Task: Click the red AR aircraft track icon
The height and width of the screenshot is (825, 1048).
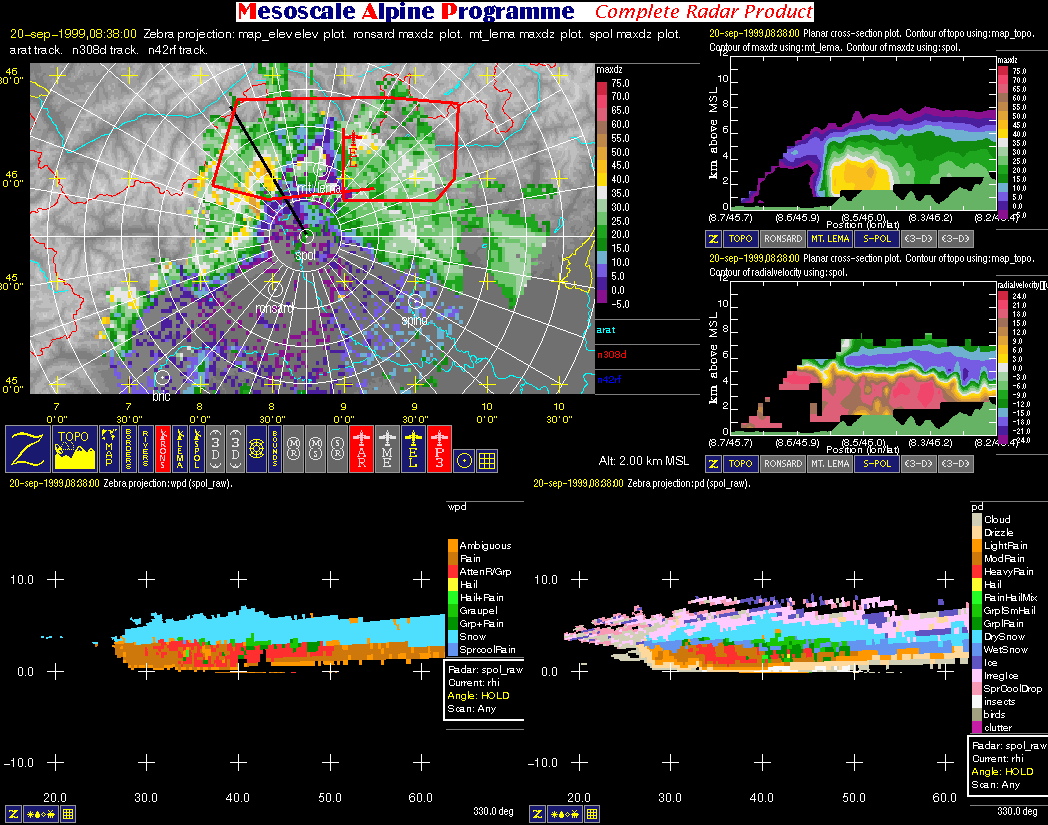Action: coord(361,448)
